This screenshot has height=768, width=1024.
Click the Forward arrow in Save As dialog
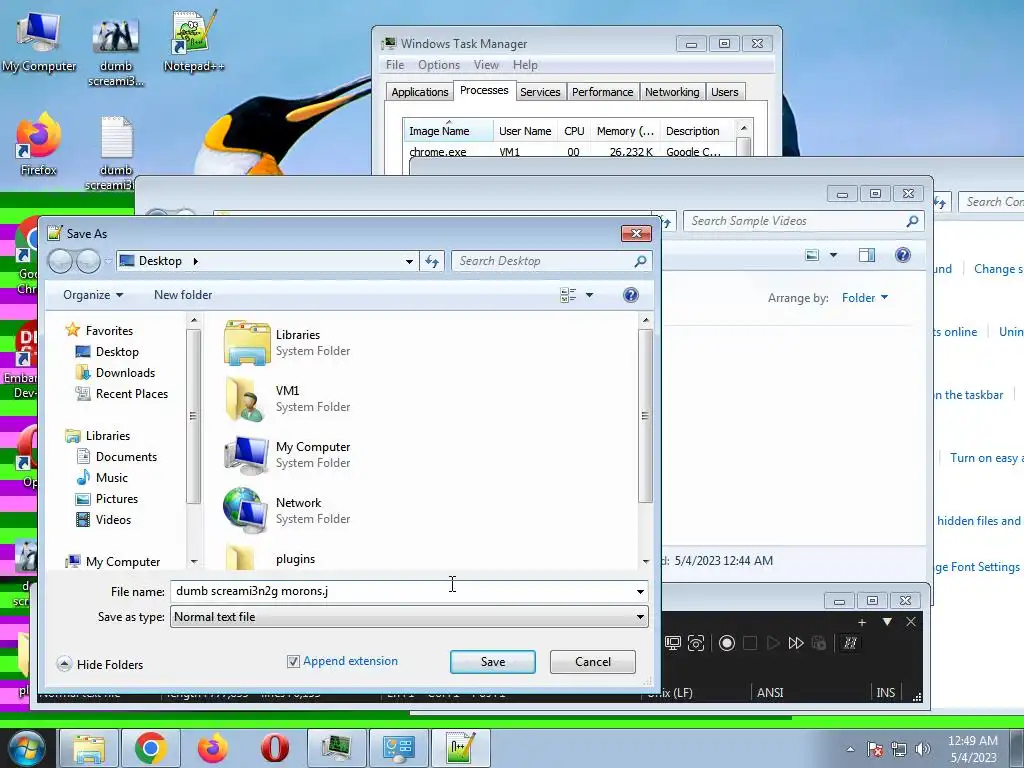click(x=88, y=261)
